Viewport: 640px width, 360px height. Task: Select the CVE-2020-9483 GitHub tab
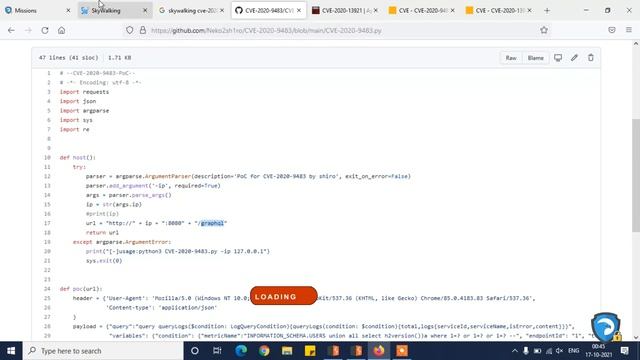coord(269,11)
